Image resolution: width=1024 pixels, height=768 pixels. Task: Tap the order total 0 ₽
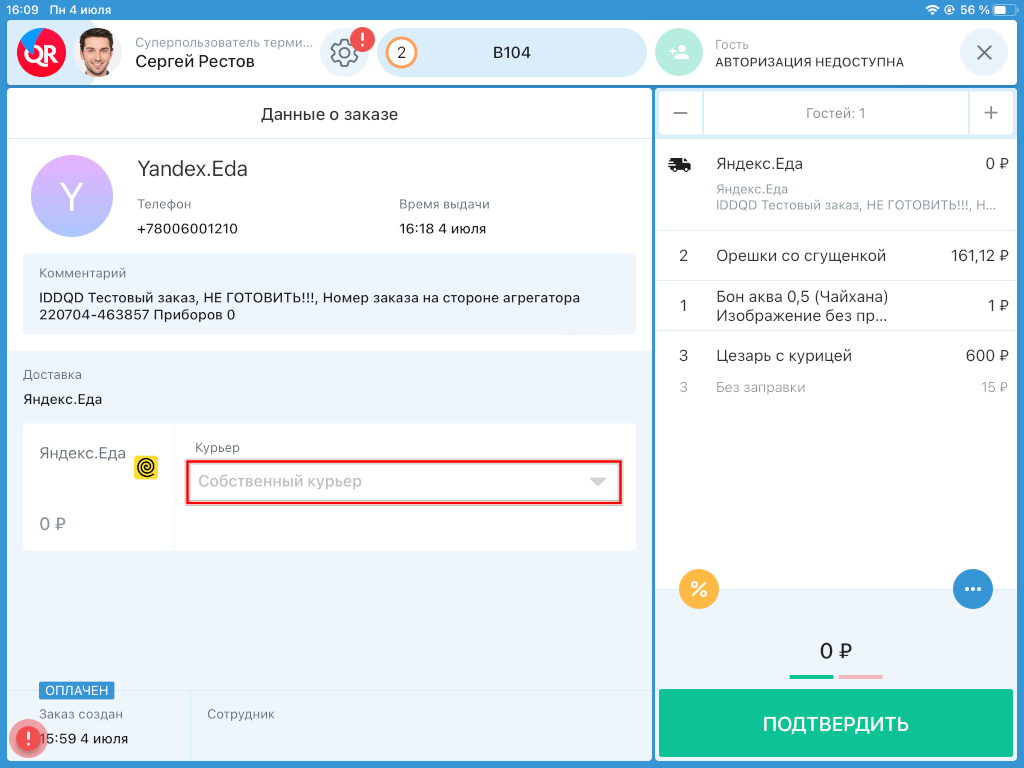click(x=835, y=651)
